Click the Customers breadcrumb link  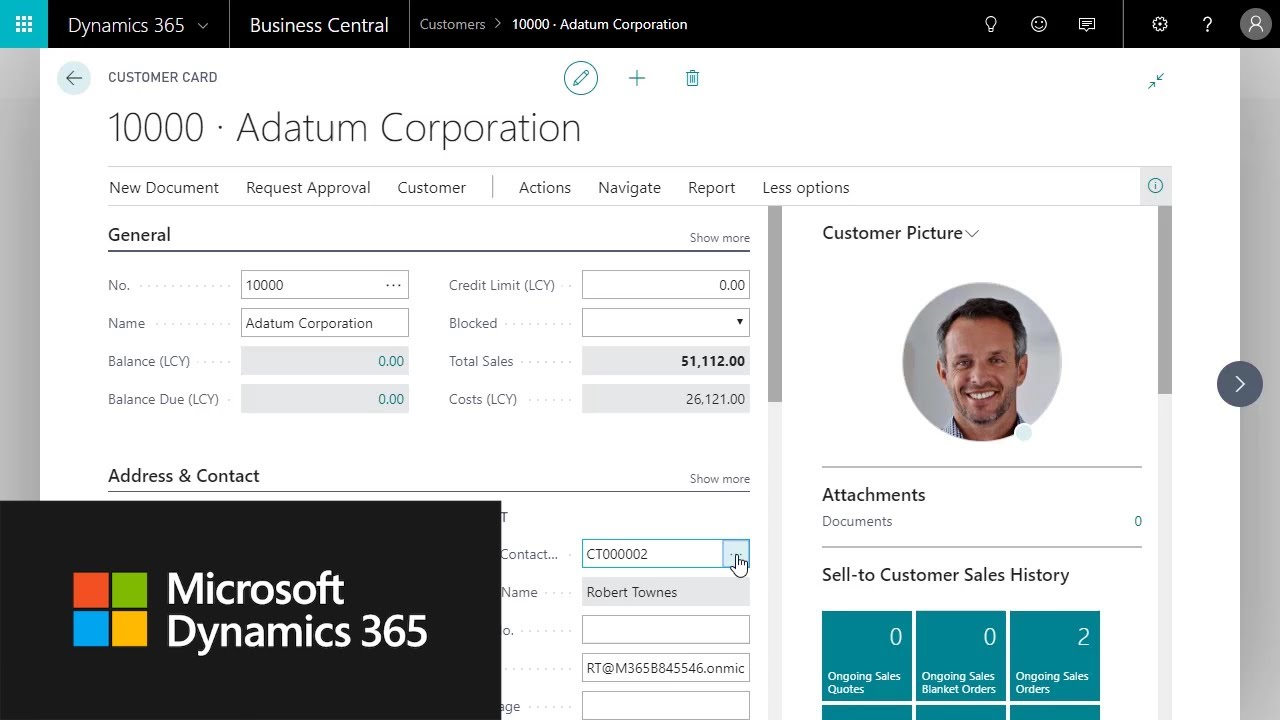(452, 24)
